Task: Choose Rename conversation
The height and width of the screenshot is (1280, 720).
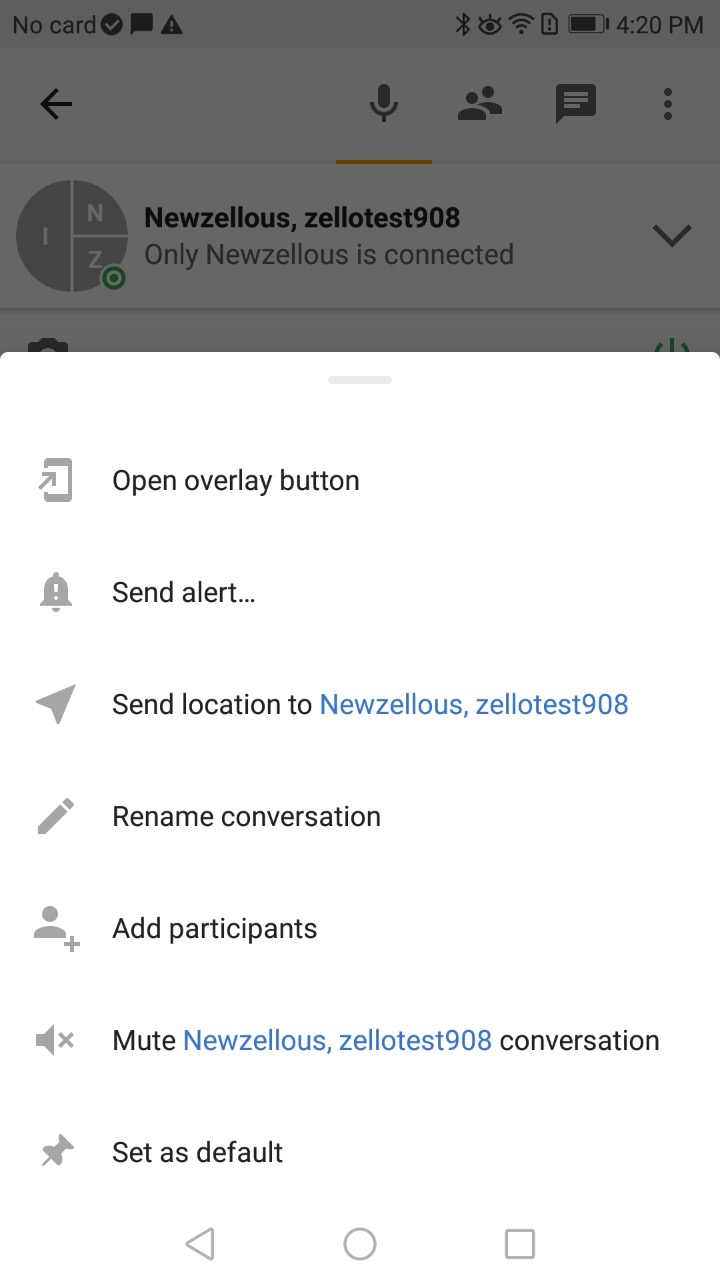Action: (x=360, y=817)
